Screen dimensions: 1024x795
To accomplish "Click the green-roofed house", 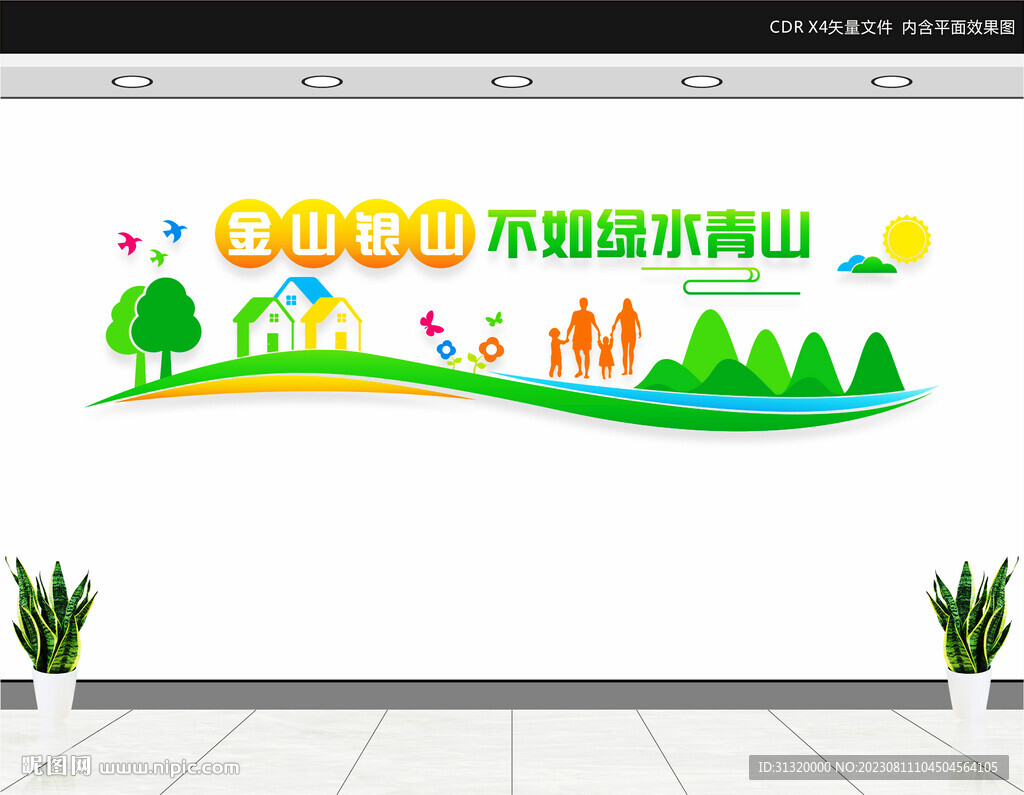I will pyautogui.click(x=264, y=327).
